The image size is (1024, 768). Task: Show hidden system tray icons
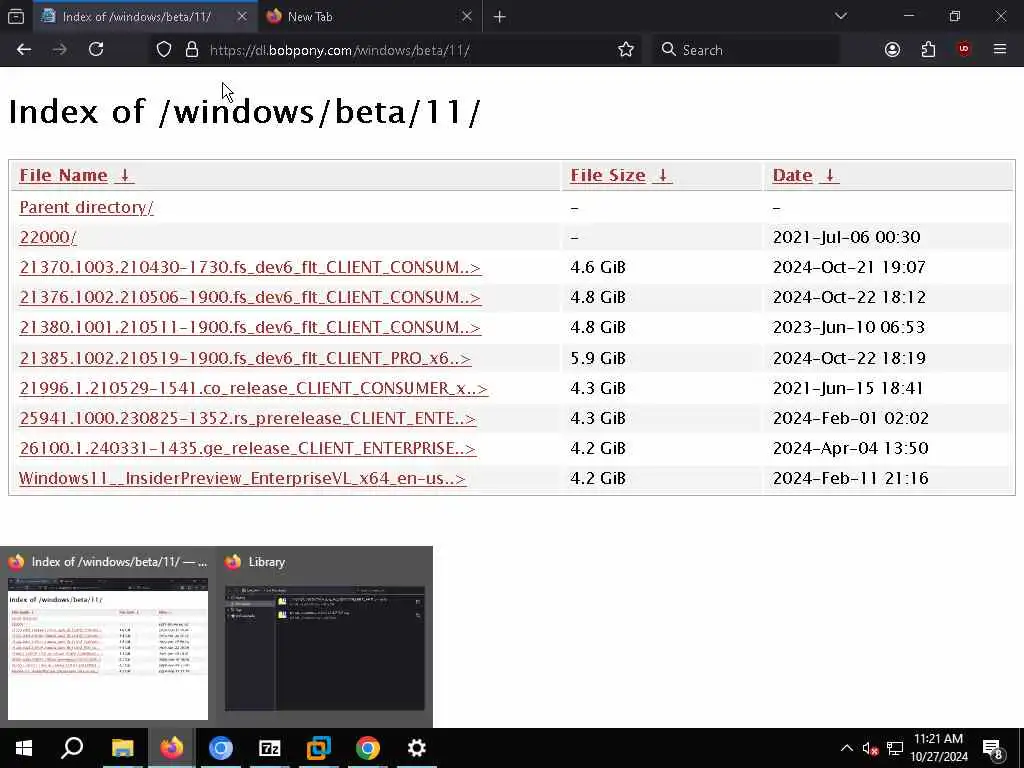(846, 748)
